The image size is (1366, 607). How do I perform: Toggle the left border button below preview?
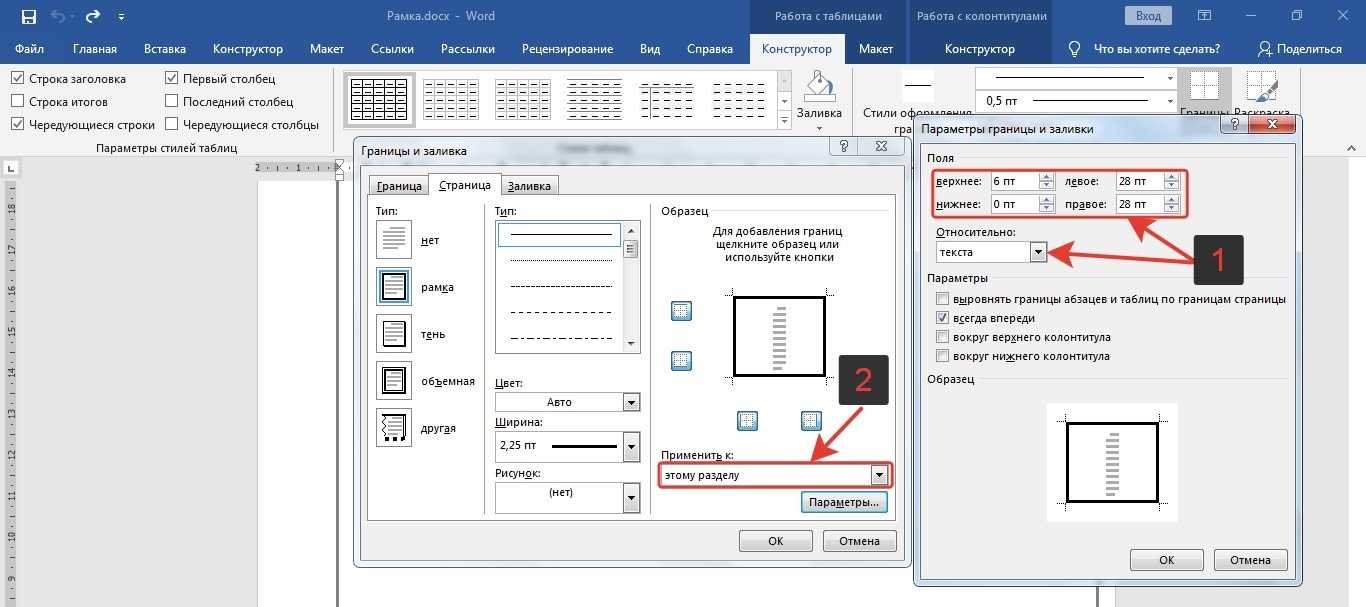747,421
